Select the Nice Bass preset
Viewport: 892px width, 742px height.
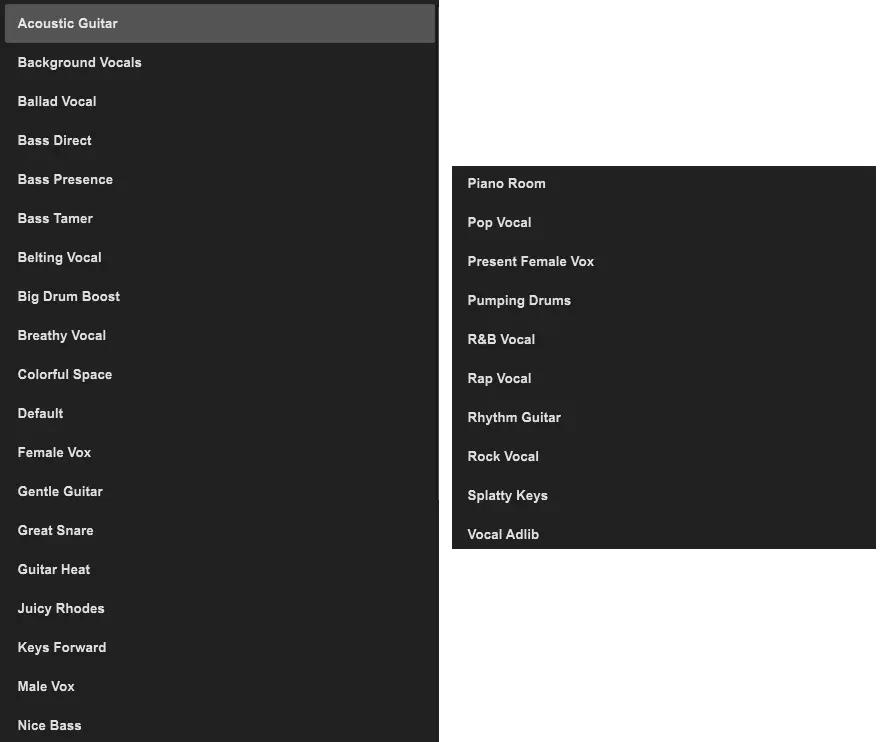49,725
